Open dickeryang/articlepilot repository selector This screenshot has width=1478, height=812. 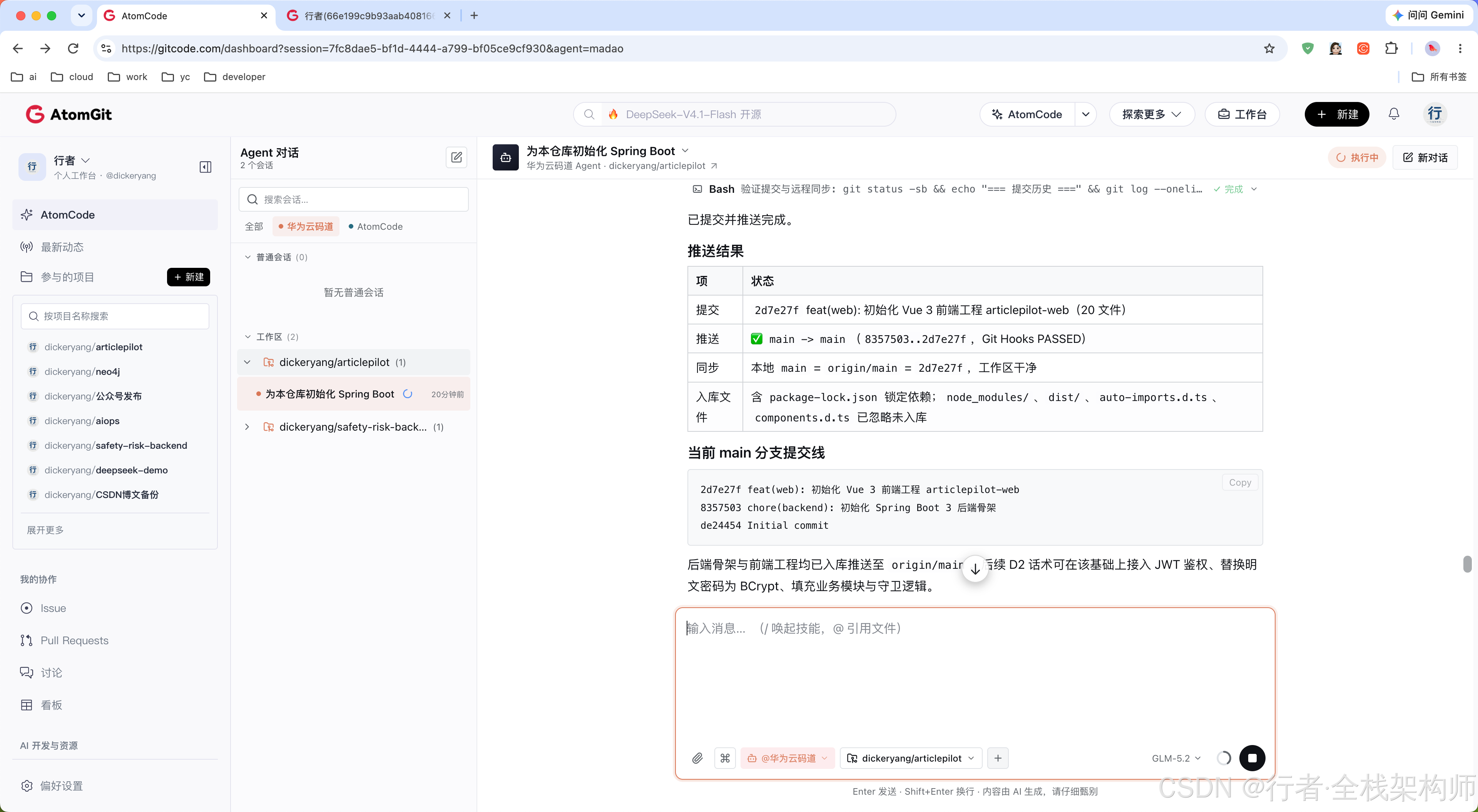pyautogui.click(x=911, y=758)
